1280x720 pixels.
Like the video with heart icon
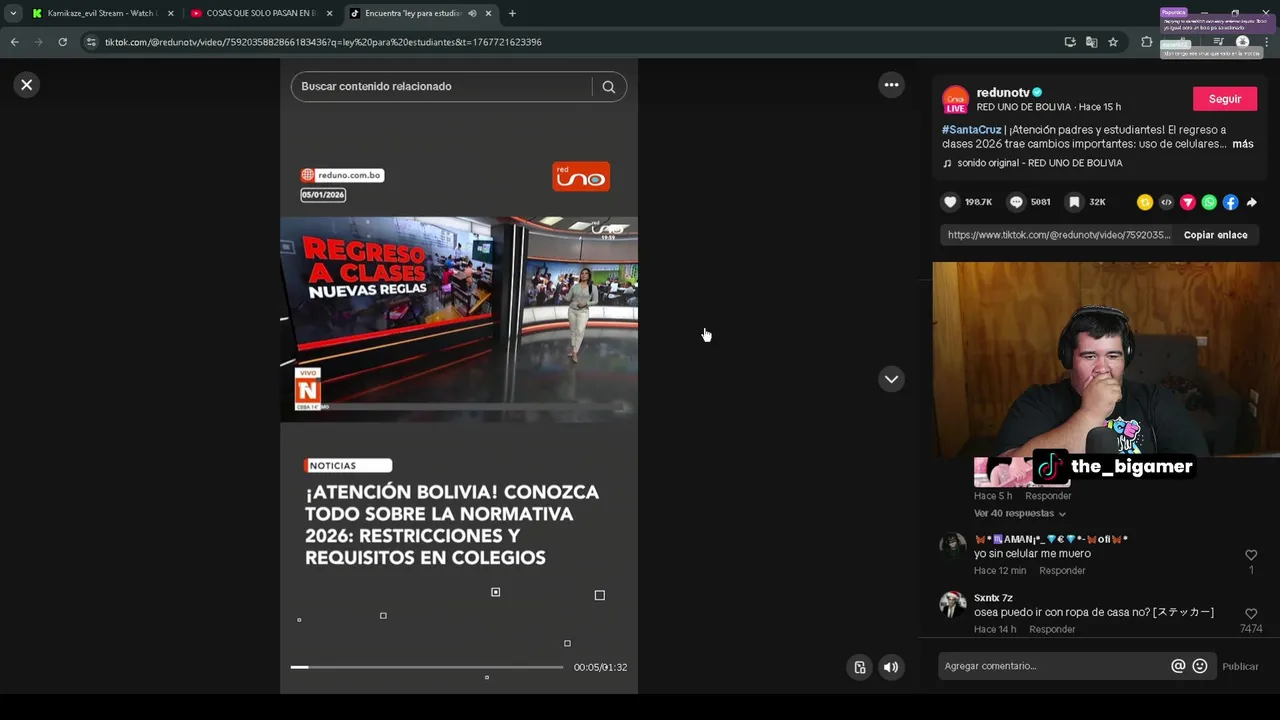pos(950,202)
